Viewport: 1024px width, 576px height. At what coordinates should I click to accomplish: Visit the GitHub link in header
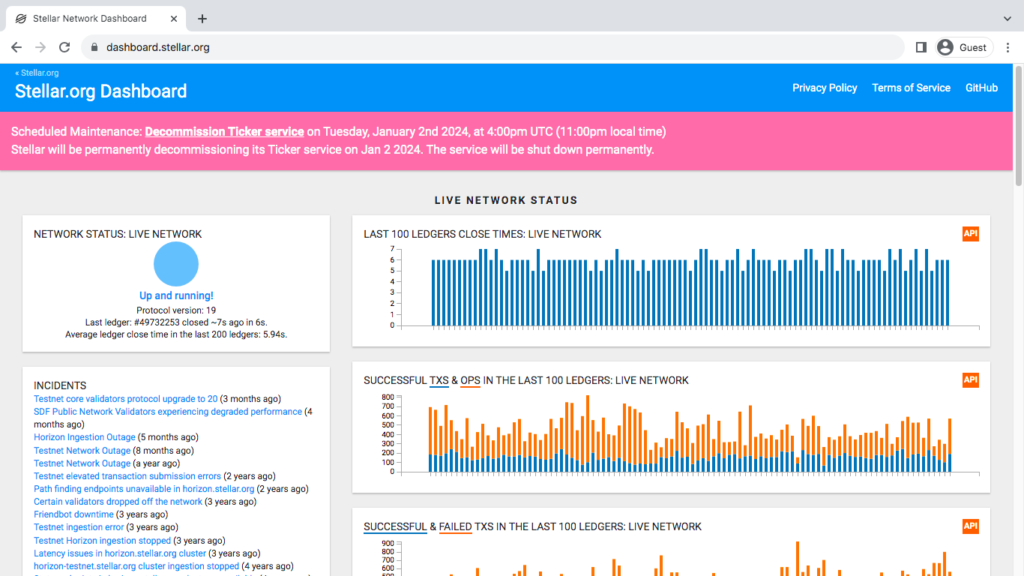981,88
